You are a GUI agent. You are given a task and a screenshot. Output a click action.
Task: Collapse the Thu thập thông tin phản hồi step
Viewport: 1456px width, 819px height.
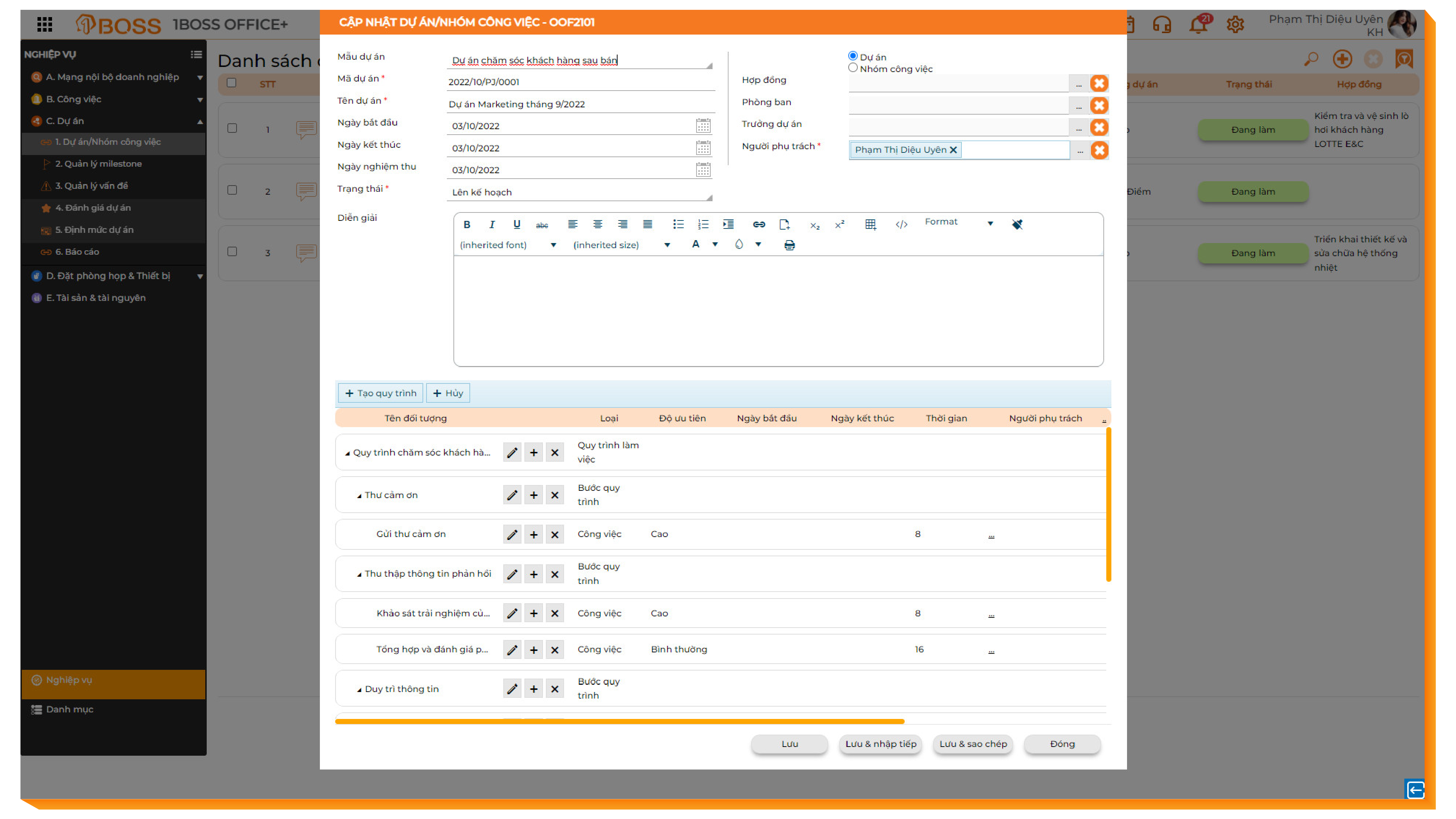coord(359,574)
